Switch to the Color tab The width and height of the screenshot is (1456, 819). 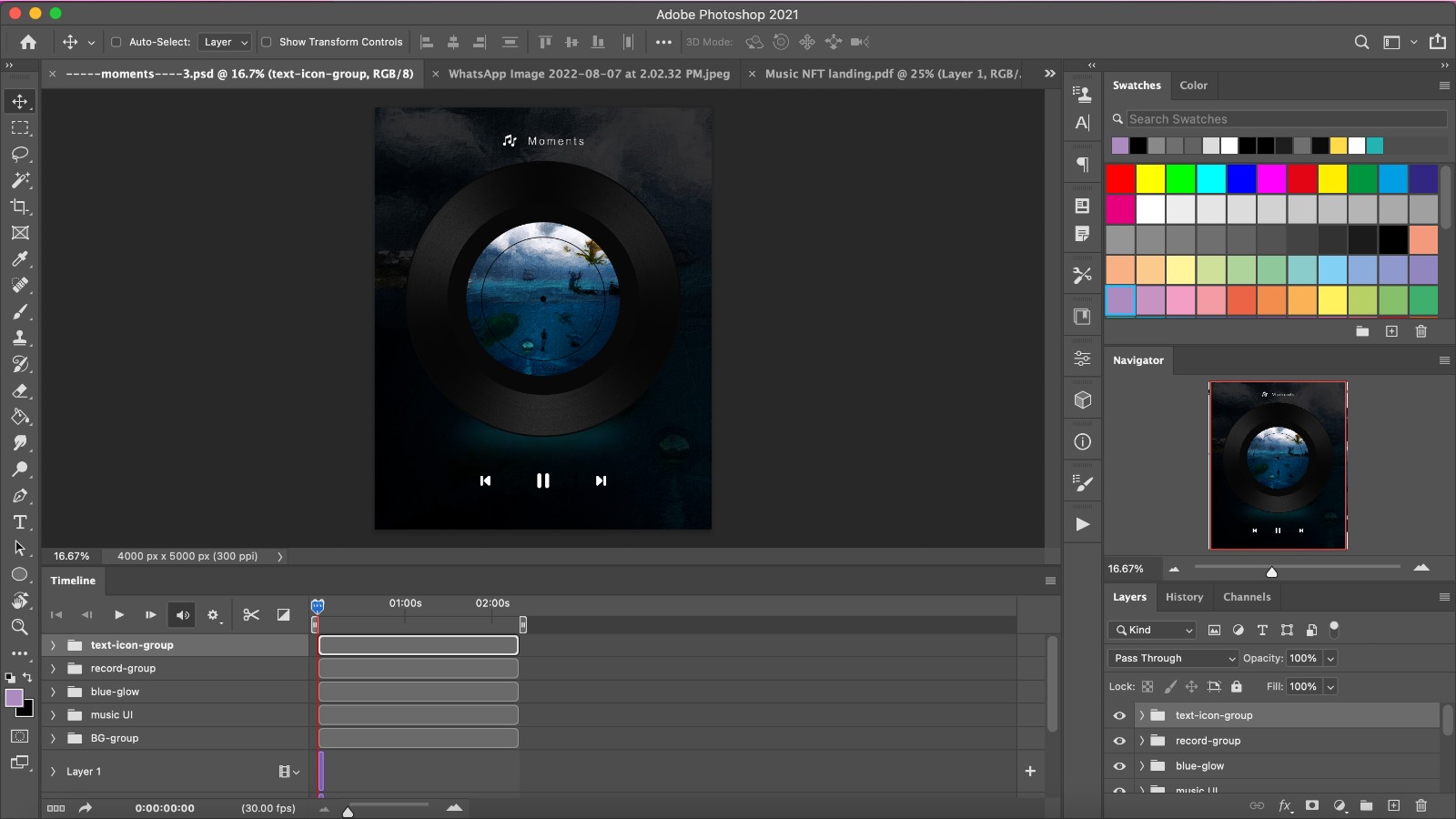click(x=1193, y=86)
